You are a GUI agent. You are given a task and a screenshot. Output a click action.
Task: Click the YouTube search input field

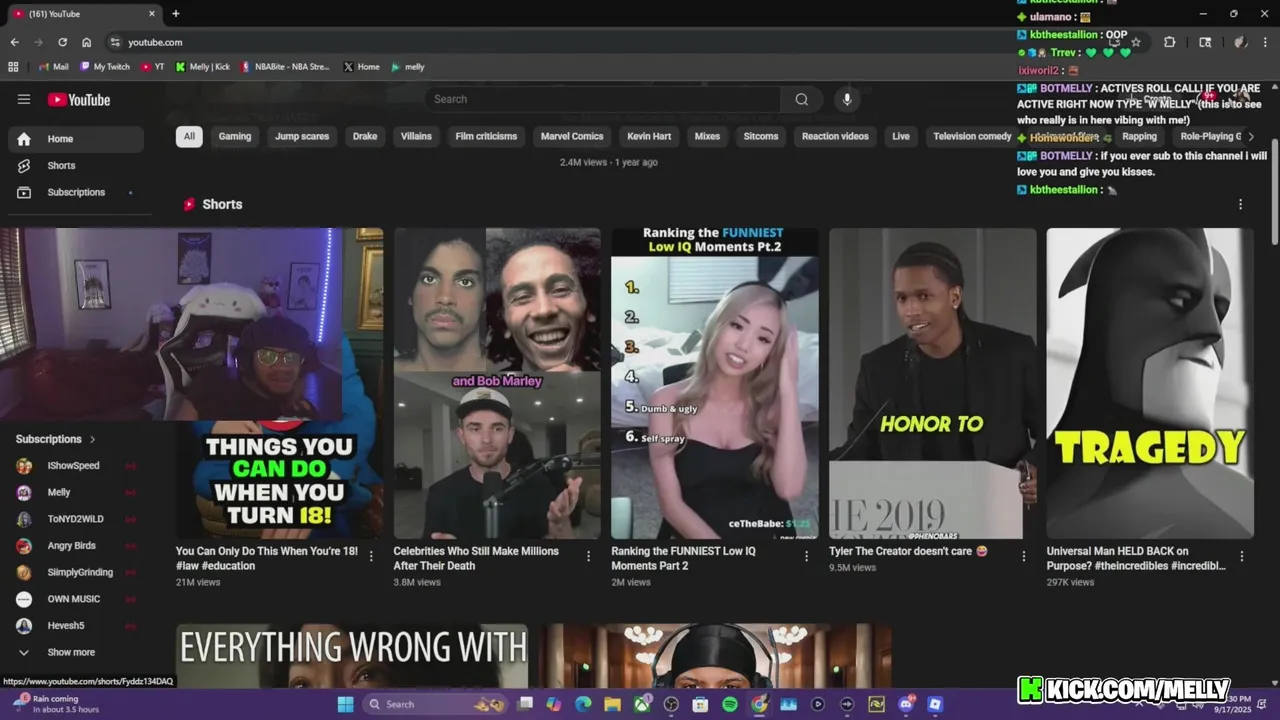(603, 99)
